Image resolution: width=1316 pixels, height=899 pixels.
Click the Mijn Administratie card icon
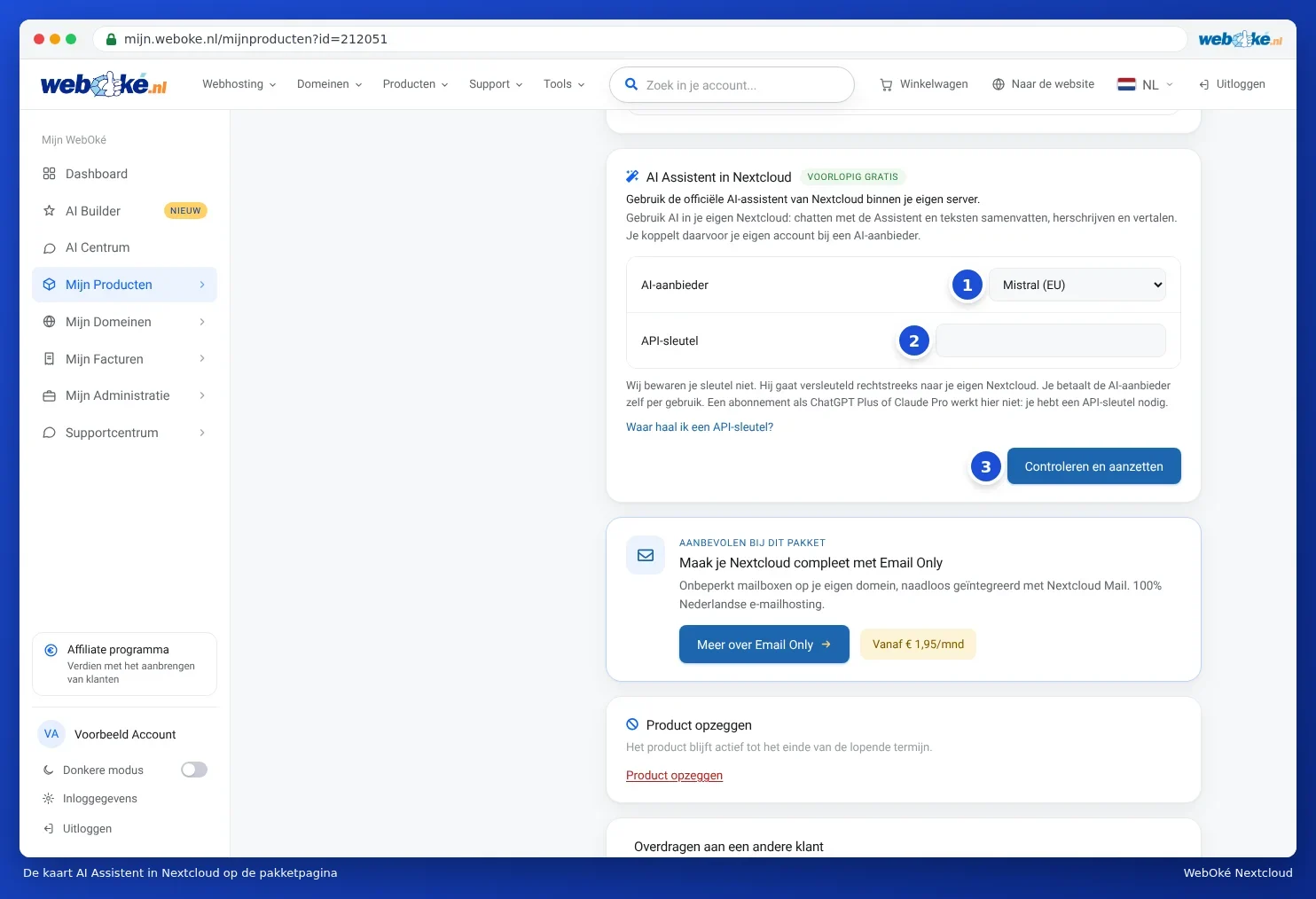coord(50,395)
